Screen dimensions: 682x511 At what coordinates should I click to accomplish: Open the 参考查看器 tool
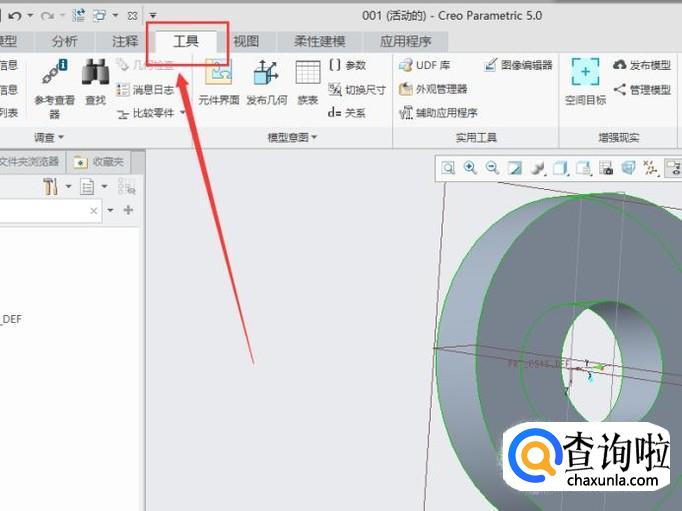54,89
